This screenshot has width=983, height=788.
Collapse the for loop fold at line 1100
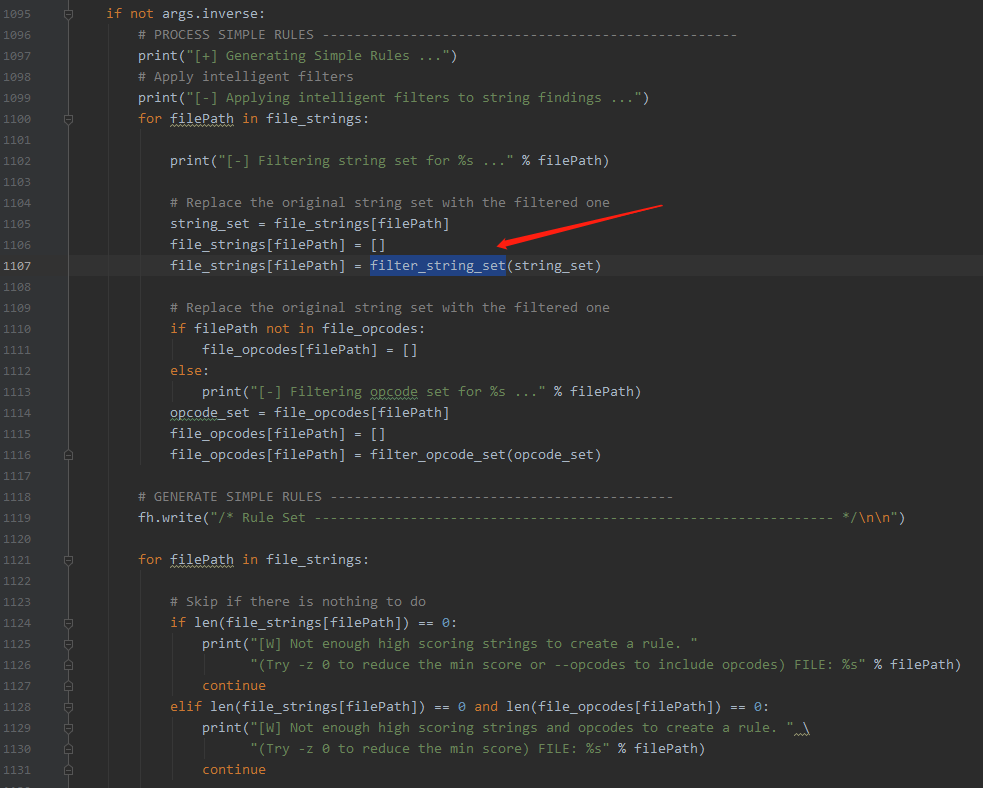click(68, 119)
